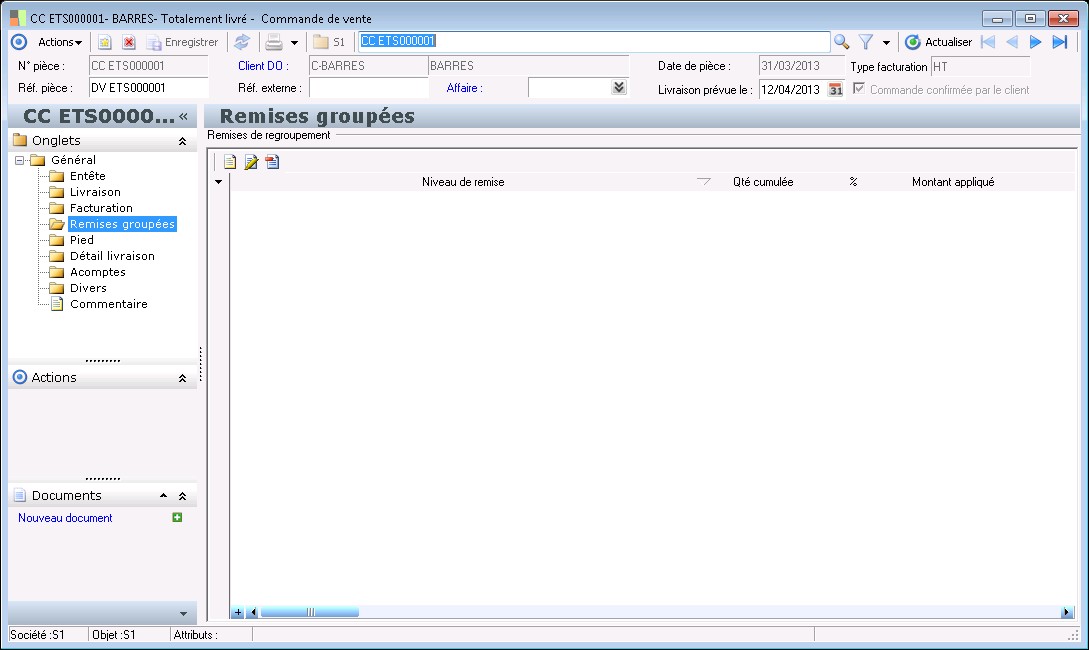Click the horizontal scrollbar thumb
This screenshot has height=650, width=1089.
pyautogui.click(x=310, y=612)
